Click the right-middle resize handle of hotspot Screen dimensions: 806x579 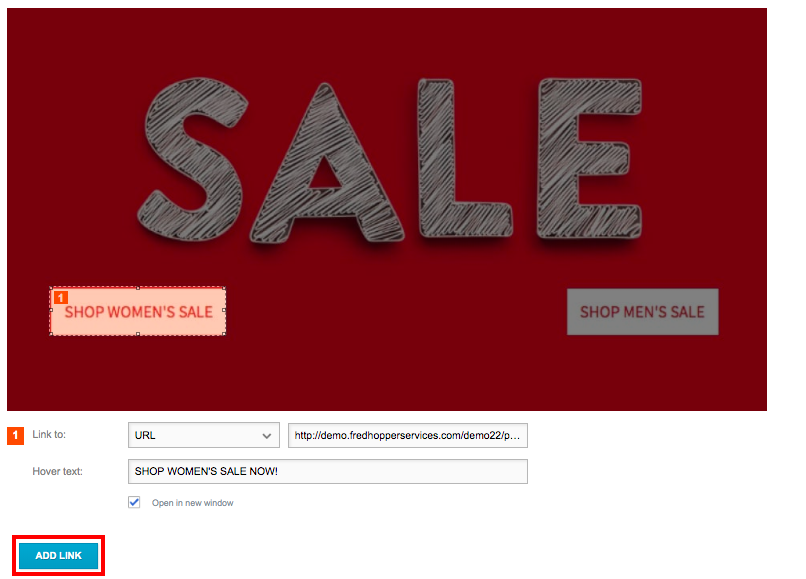(224, 310)
